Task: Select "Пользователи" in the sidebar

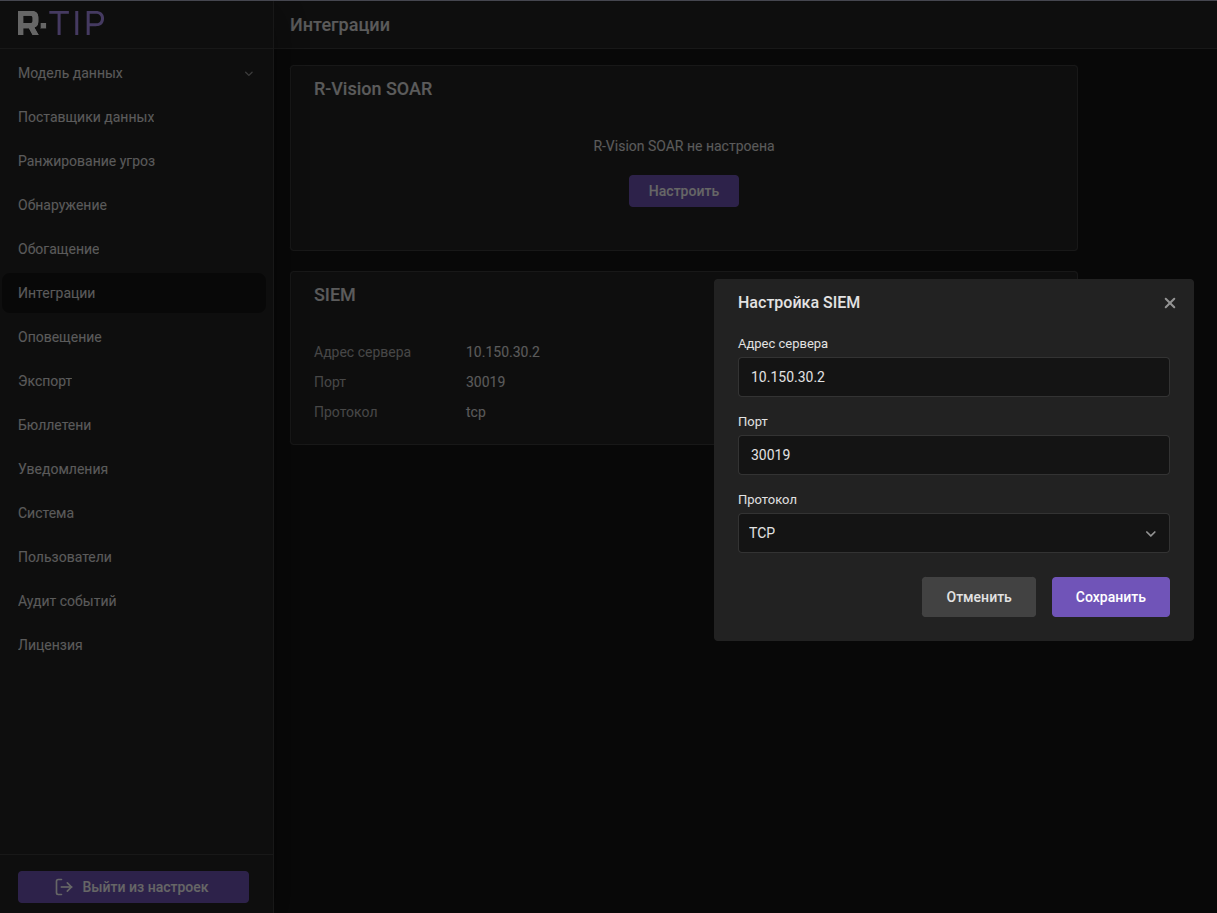Action: [66, 556]
